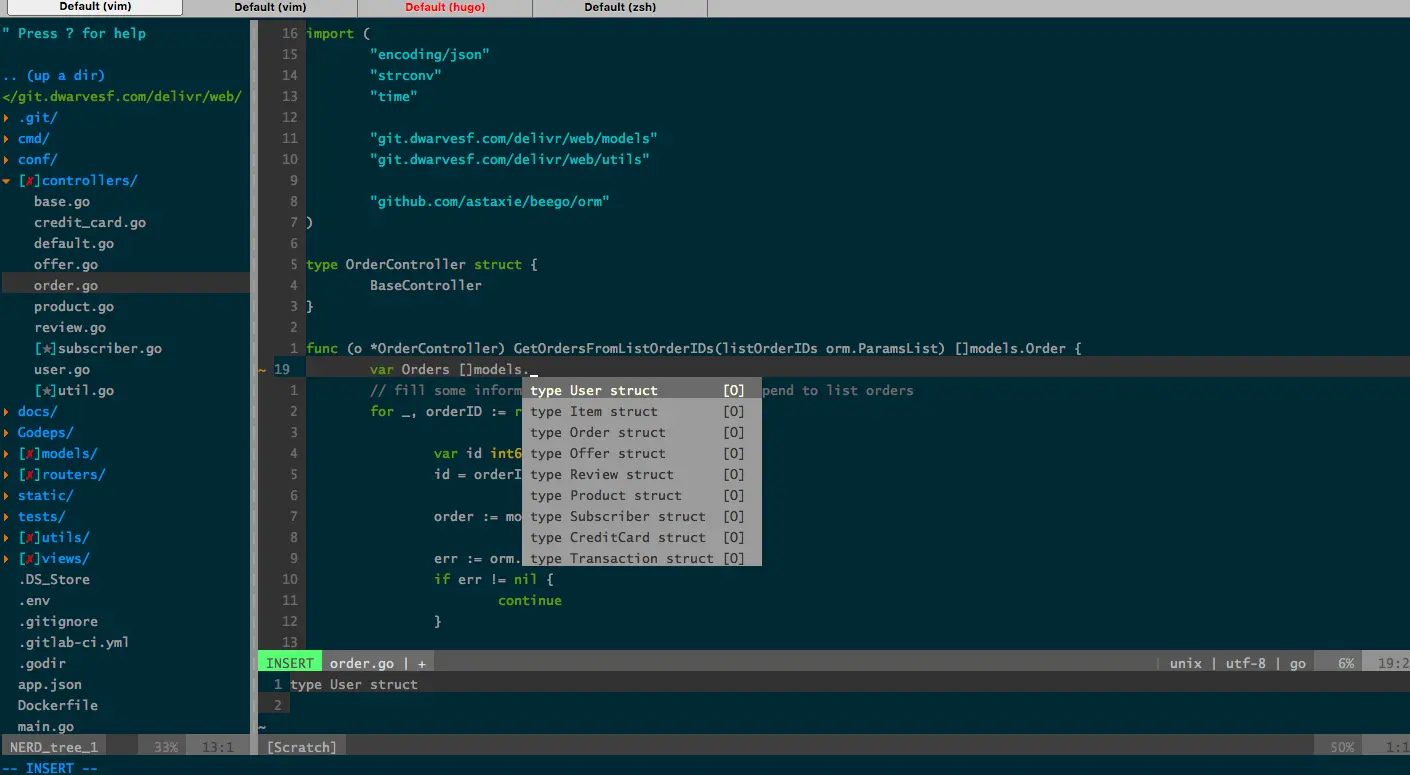The image size is (1410, 775).
Task: Choose 'type CreditCard struct' completion
Action: coord(642,538)
